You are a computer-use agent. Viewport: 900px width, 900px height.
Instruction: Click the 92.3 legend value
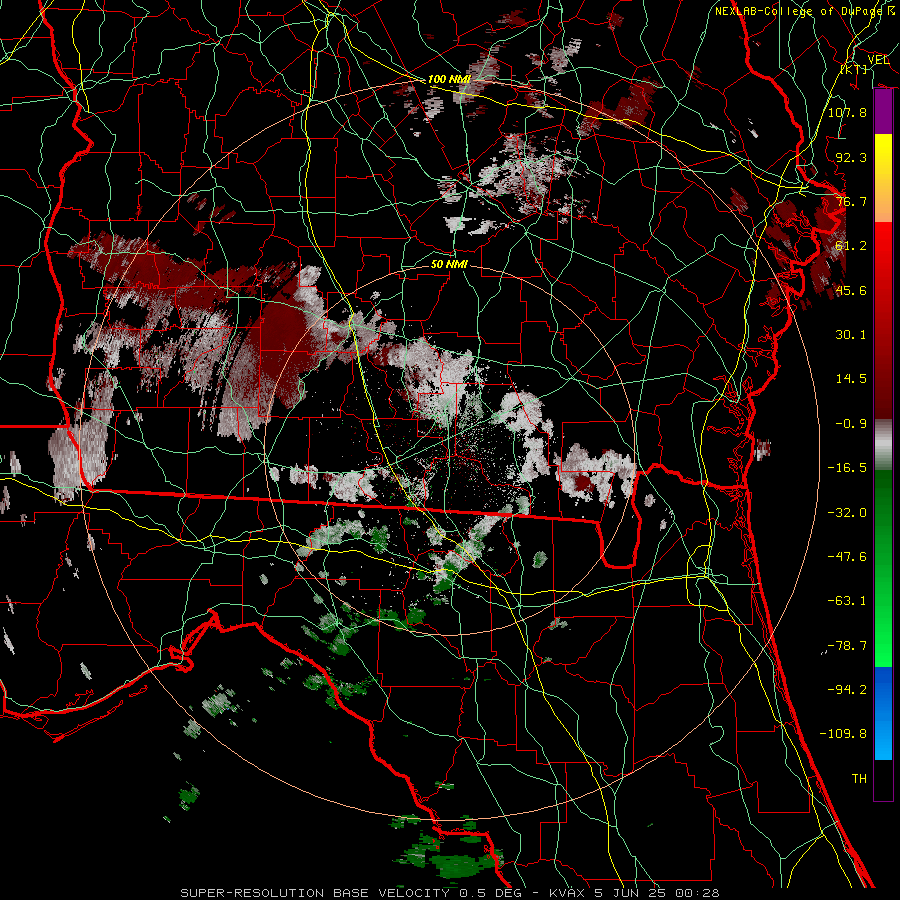[x=851, y=157]
